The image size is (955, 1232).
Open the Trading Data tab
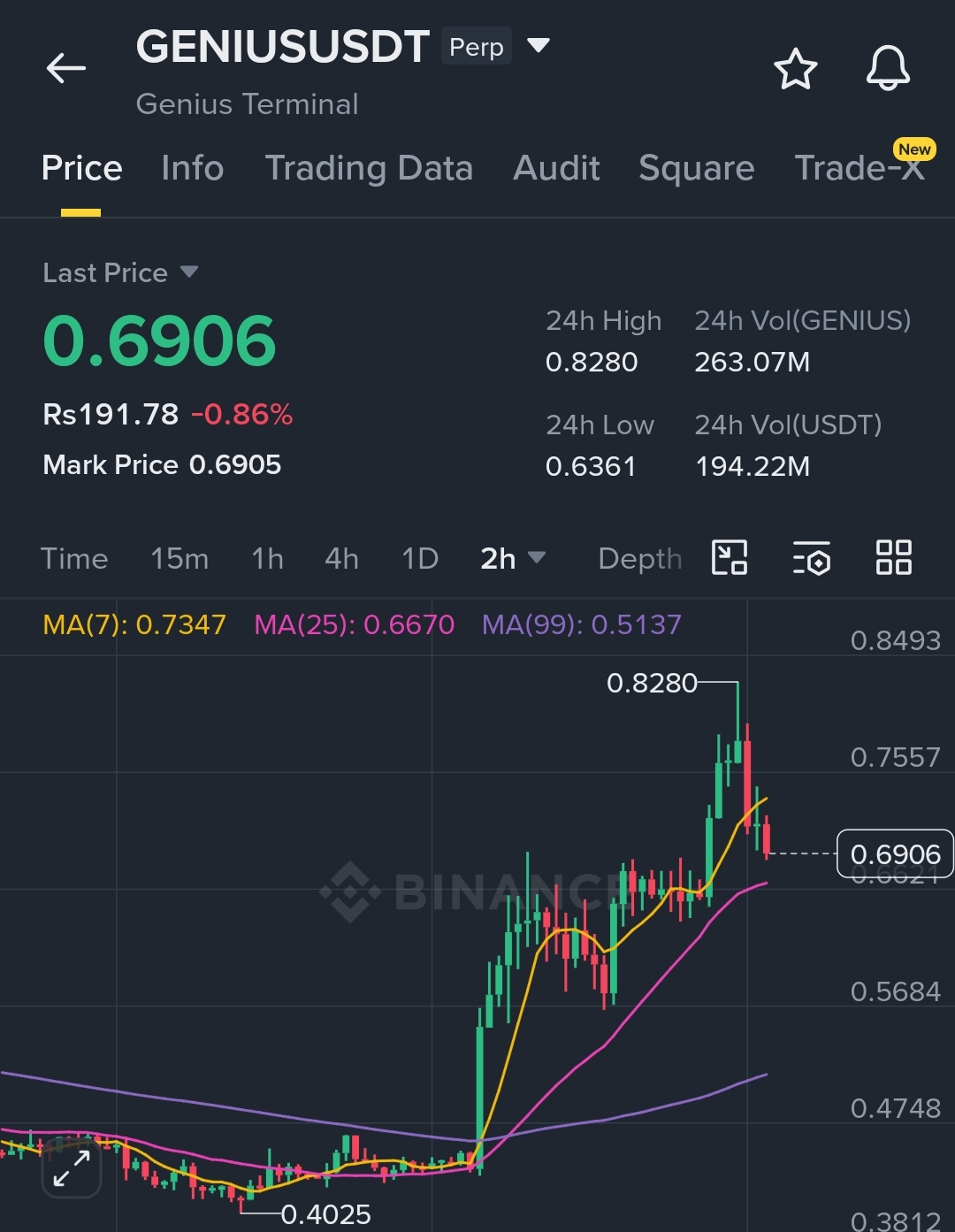[369, 168]
